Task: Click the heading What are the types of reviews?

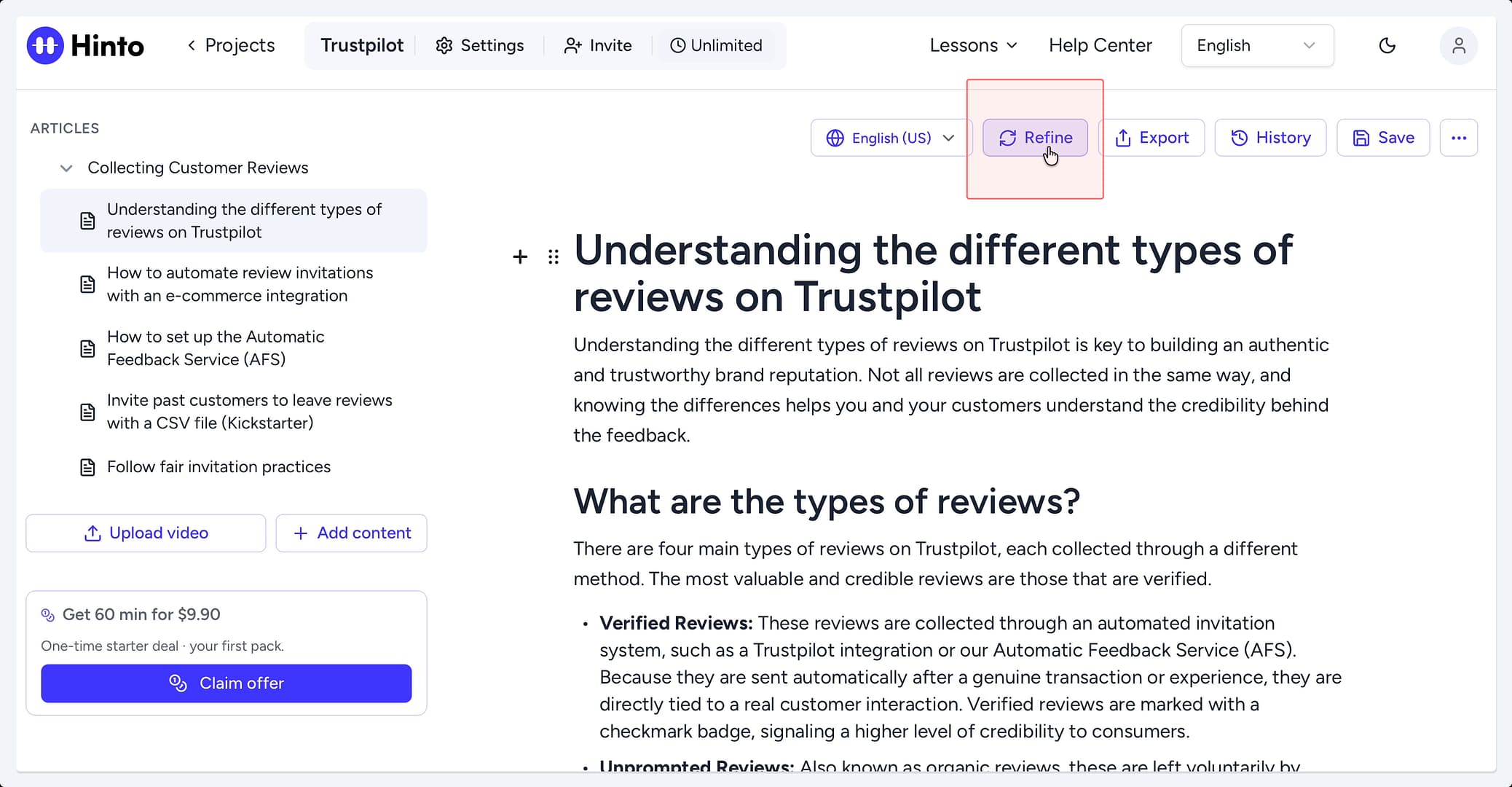Action: click(x=827, y=502)
